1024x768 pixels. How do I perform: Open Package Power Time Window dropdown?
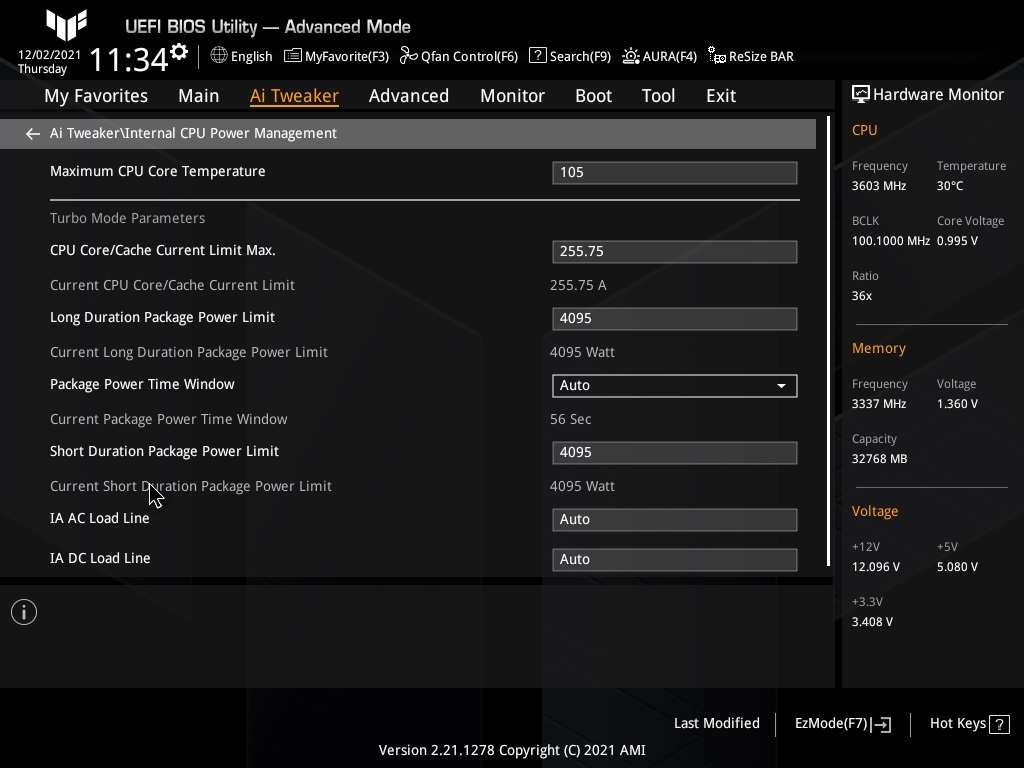675,385
